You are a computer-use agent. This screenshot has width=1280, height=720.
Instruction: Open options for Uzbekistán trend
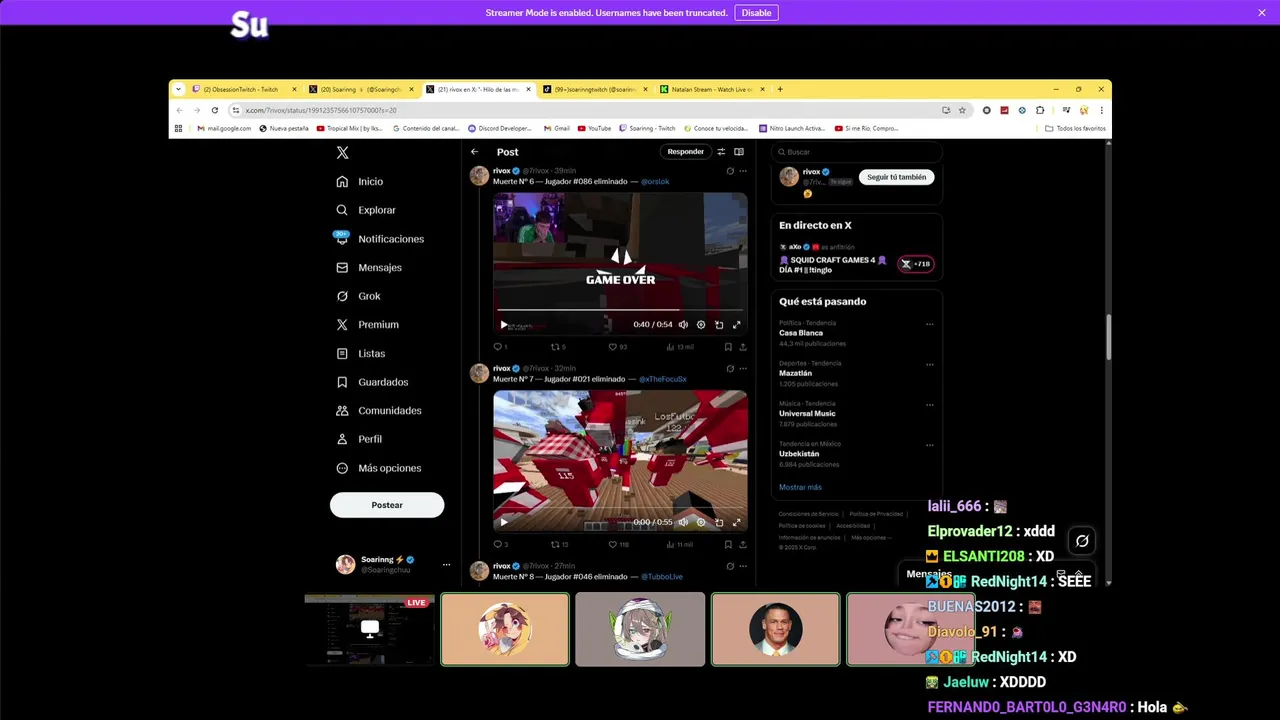tap(929, 444)
